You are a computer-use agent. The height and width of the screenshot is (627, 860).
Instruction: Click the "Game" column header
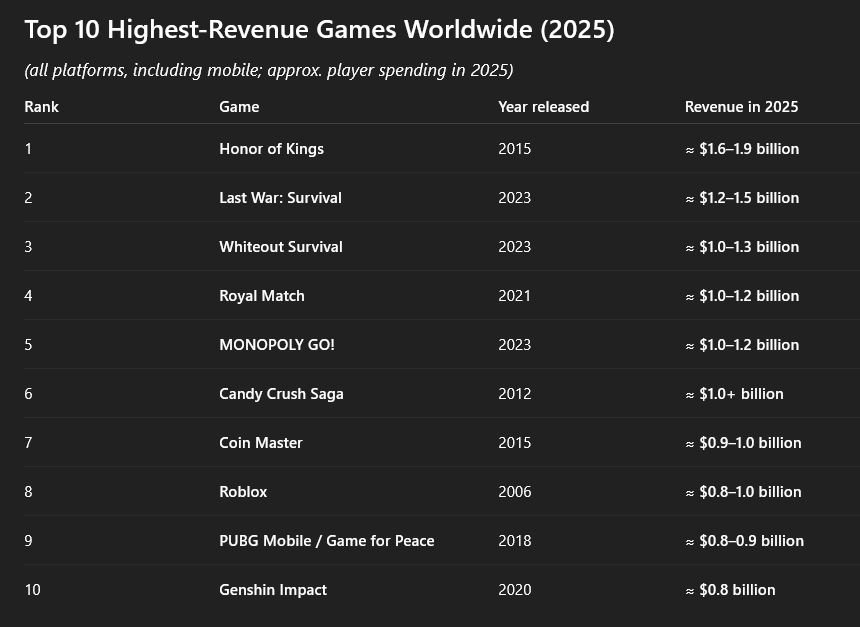coord(239,107)
